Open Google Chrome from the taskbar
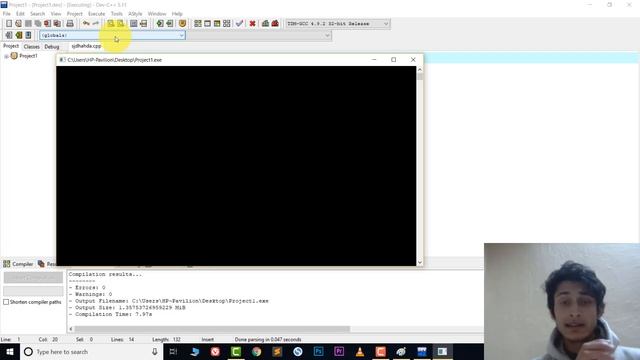This screenshot has width=640, height=360. tap(256, 351)
